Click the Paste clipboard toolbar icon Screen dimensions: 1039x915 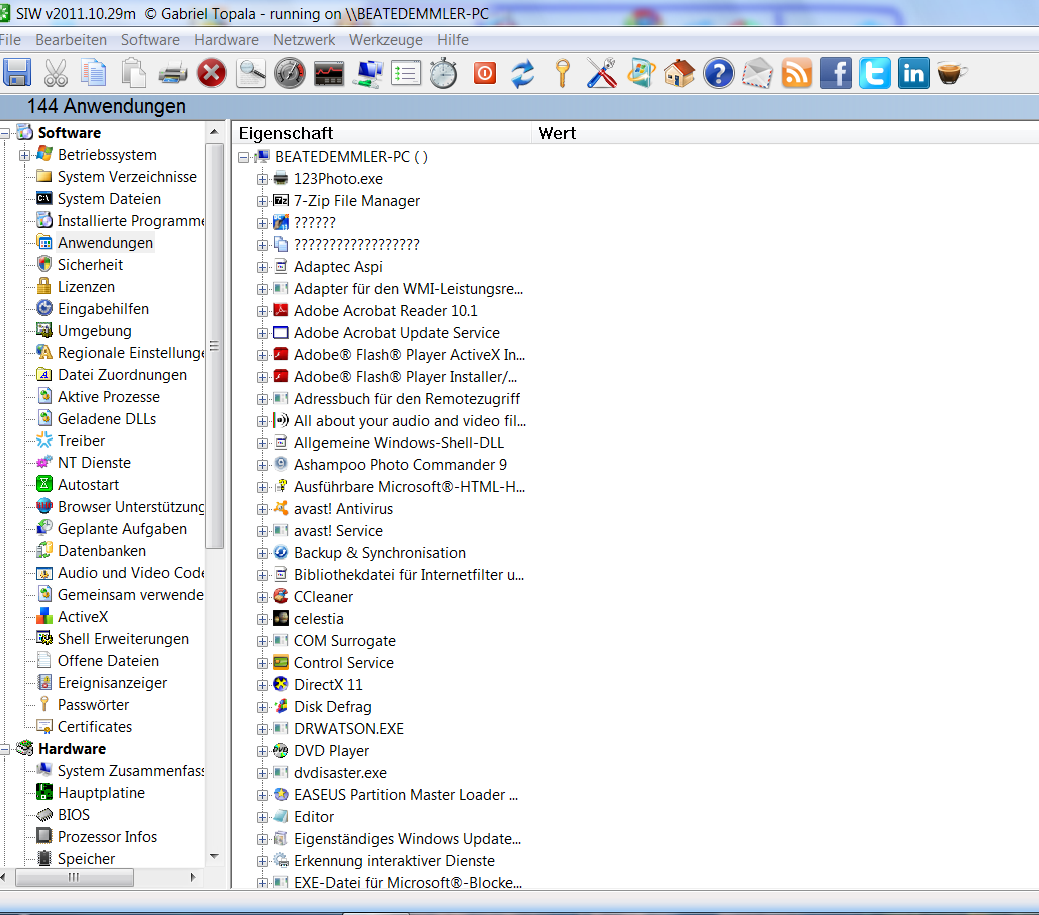coord(134,73)
